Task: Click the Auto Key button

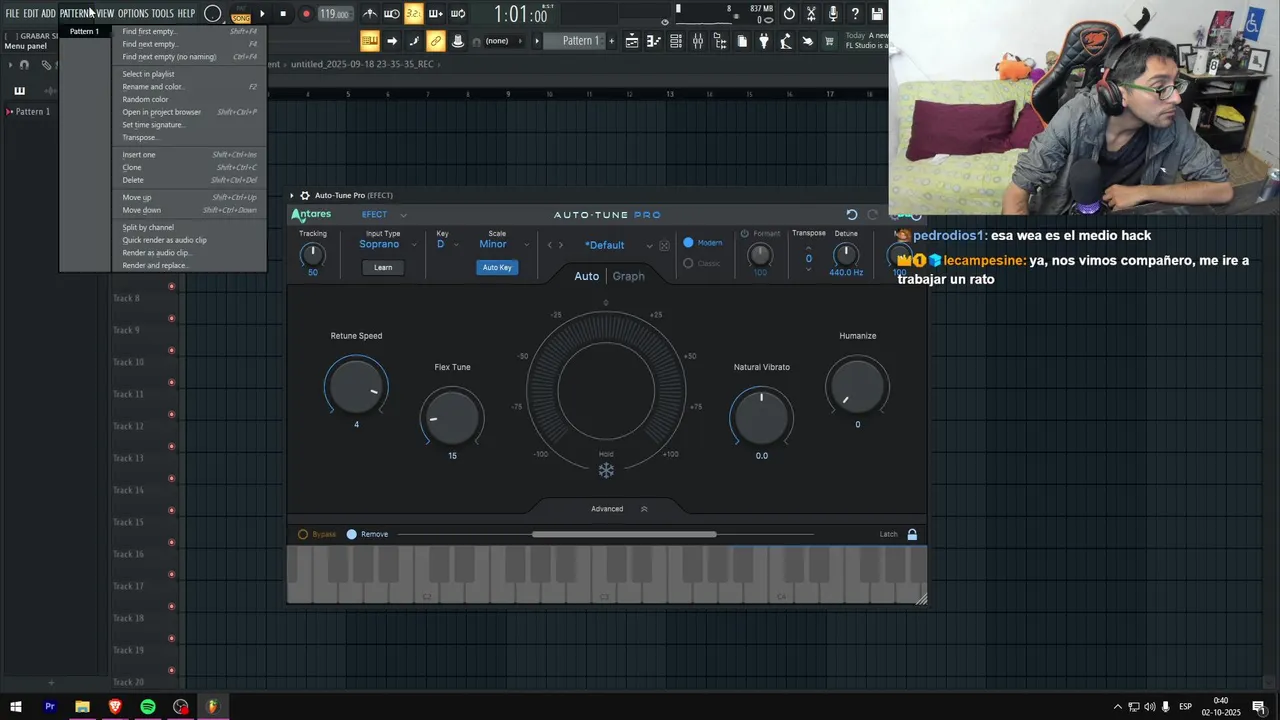Action: [x=497, y=267]
